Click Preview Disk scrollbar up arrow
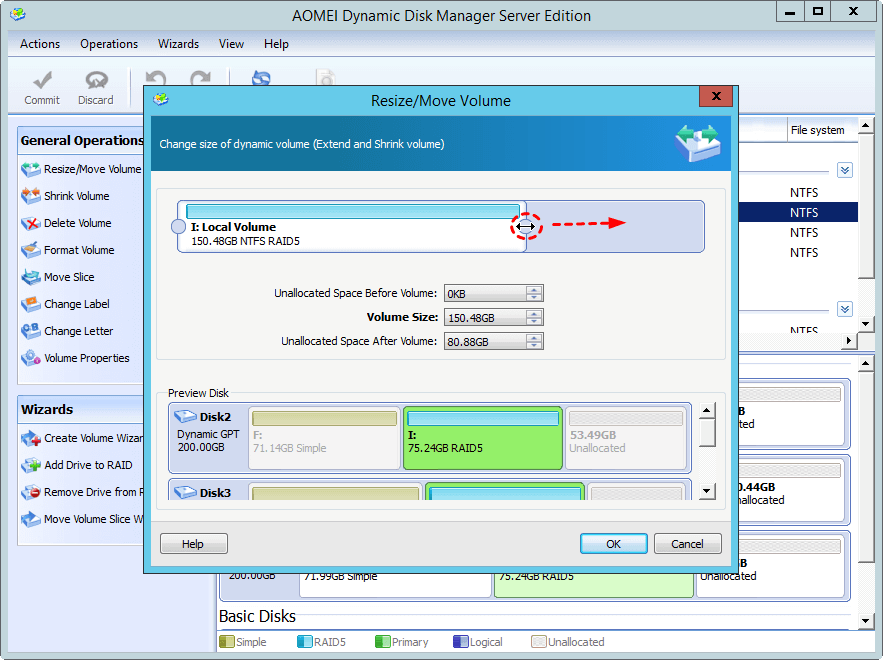The image size is (883, 660). [707, 411]
